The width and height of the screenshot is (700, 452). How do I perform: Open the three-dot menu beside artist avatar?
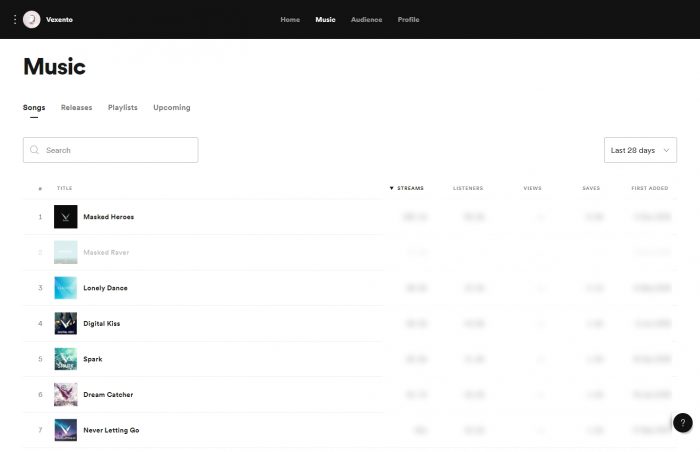[x=14, y=19]
